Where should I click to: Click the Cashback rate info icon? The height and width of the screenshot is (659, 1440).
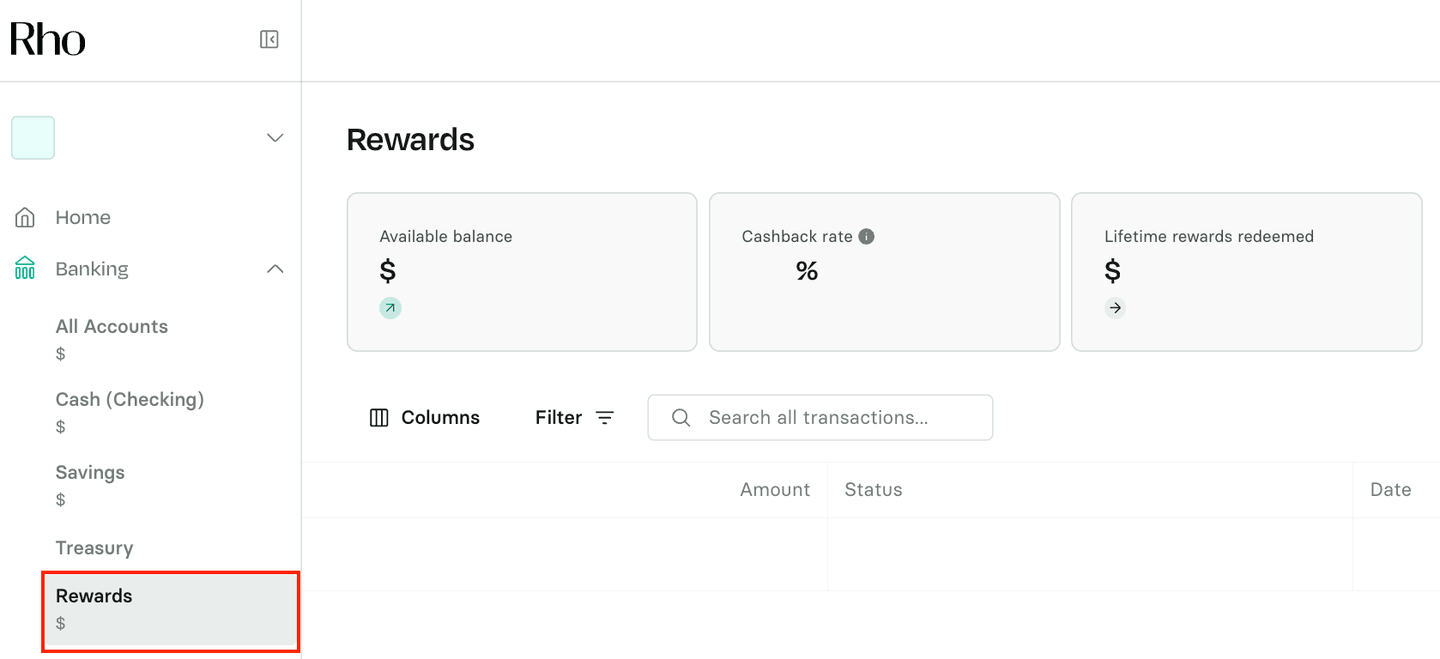pos(867,237)
